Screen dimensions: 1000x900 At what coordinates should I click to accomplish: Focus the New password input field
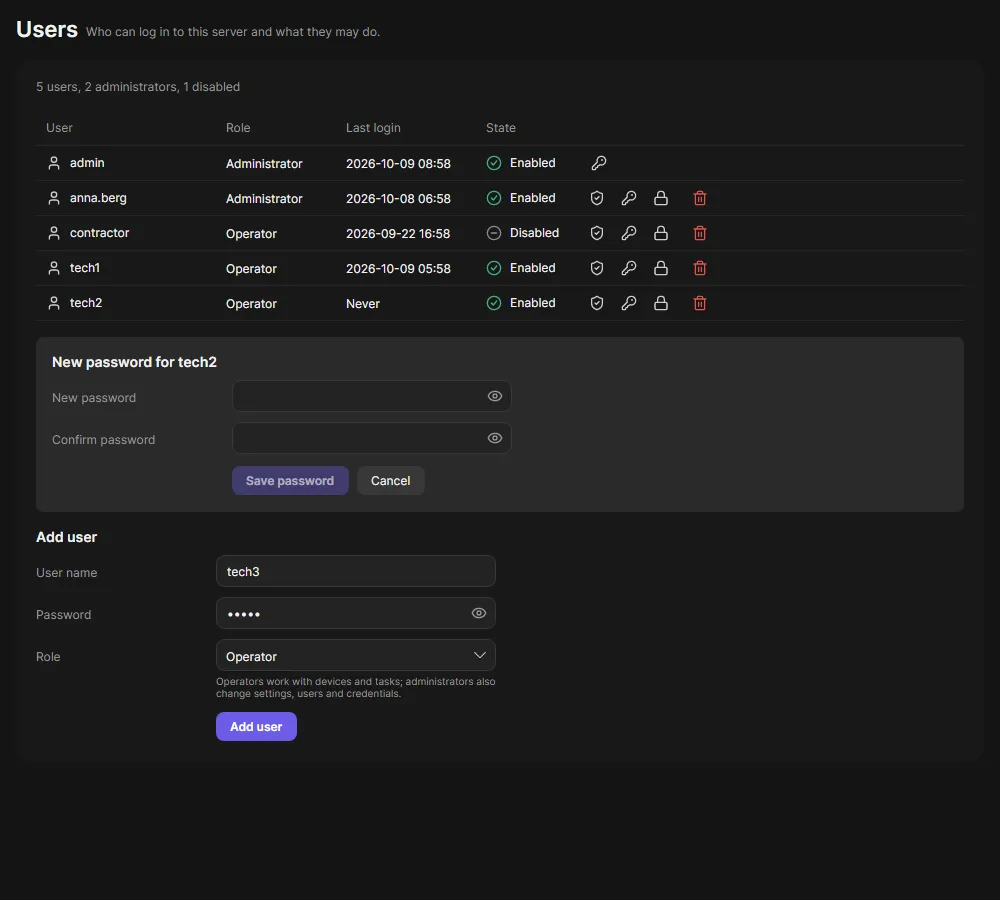coord(371,396)
